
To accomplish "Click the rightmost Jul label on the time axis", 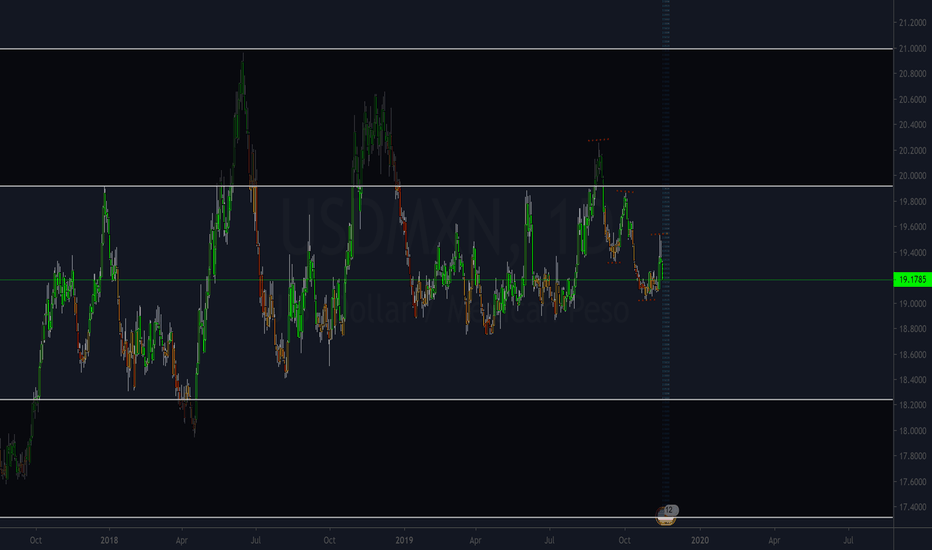I will point(848,539).
